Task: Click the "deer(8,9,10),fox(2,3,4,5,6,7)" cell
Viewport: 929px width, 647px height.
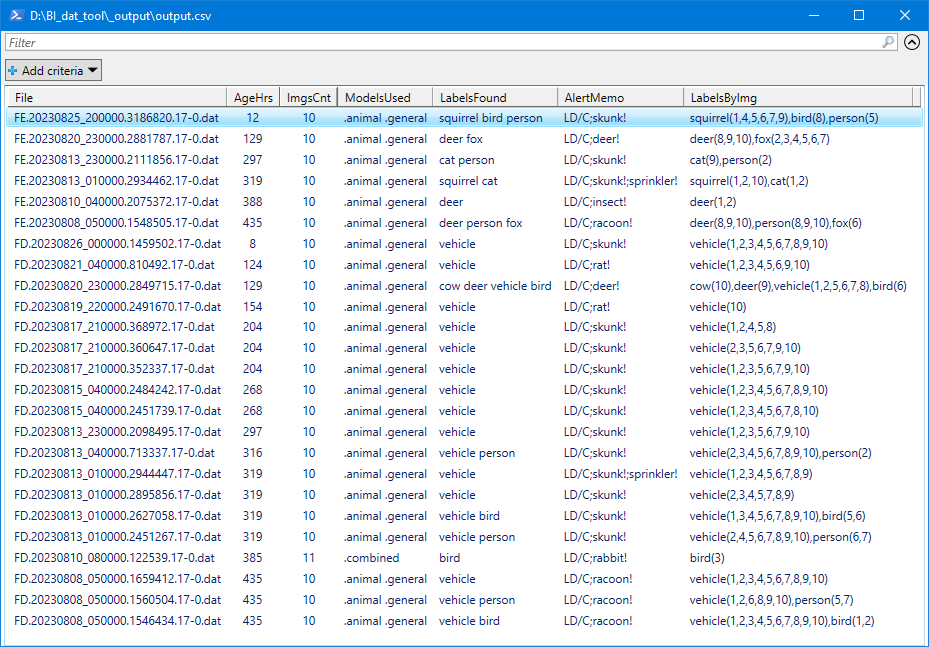Action: pos(760,139)
